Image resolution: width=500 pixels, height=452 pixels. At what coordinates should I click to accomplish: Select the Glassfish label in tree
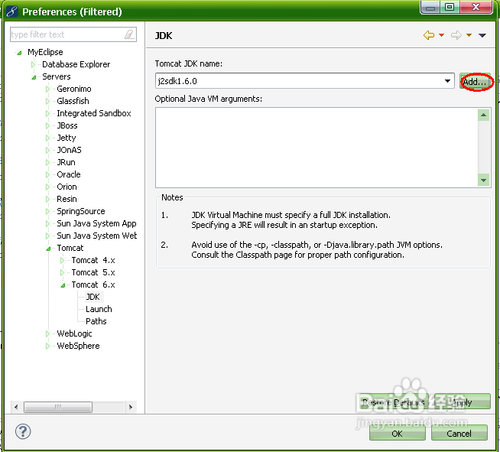[x=73, y=101]
